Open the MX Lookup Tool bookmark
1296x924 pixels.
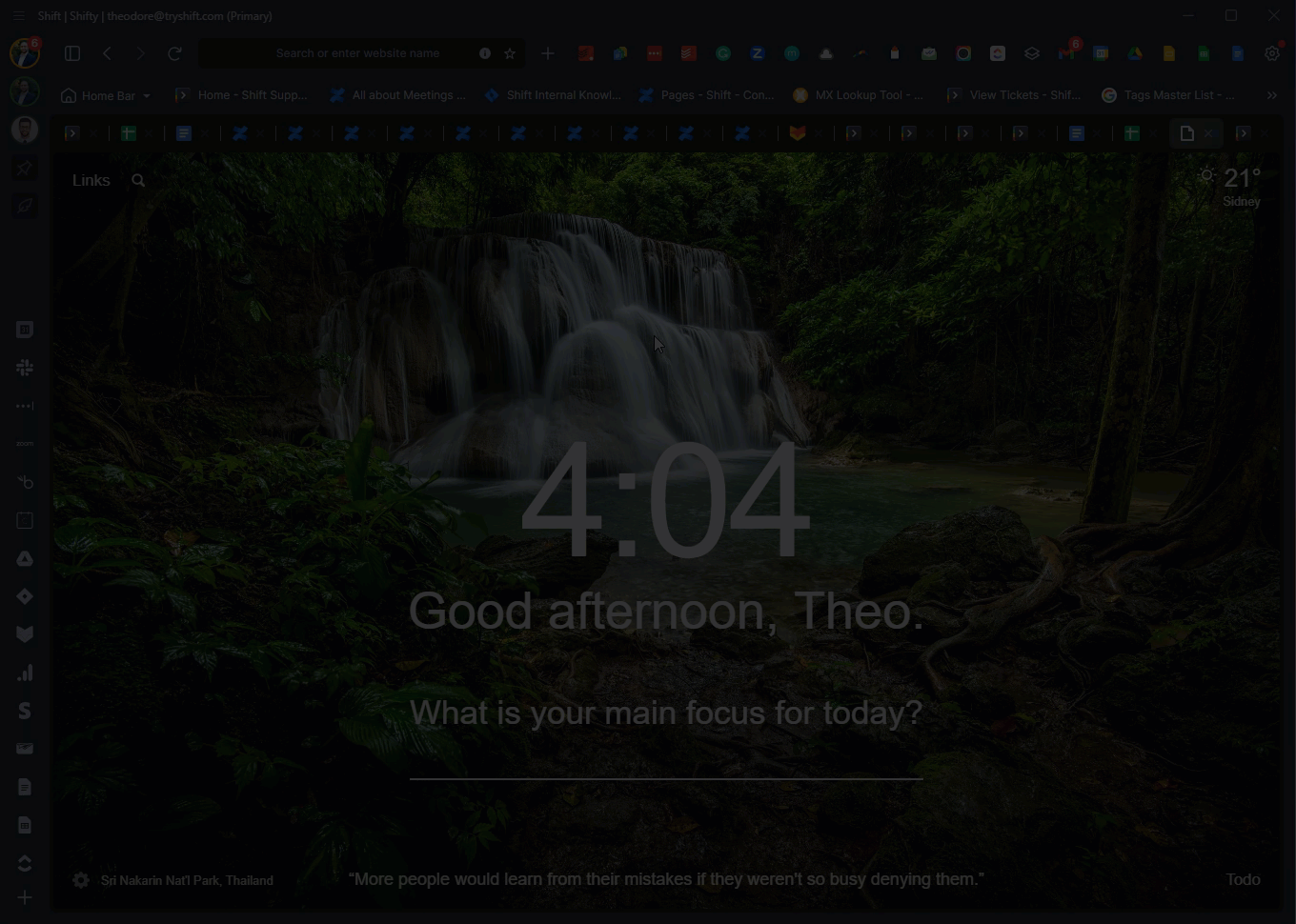point(858,95)
